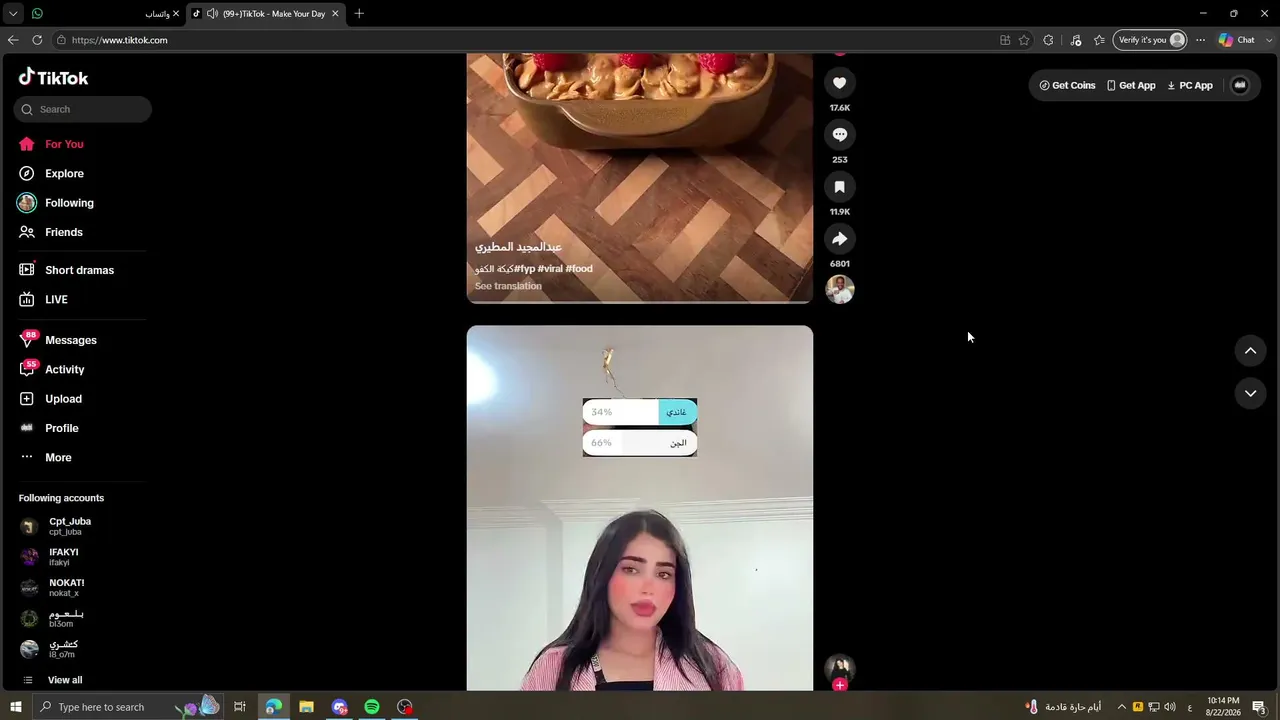The width and height of the screenshot is (1280, 720).
Task: Open the Copilot Chat sidebar
Action: click(x=1237, y=40)
